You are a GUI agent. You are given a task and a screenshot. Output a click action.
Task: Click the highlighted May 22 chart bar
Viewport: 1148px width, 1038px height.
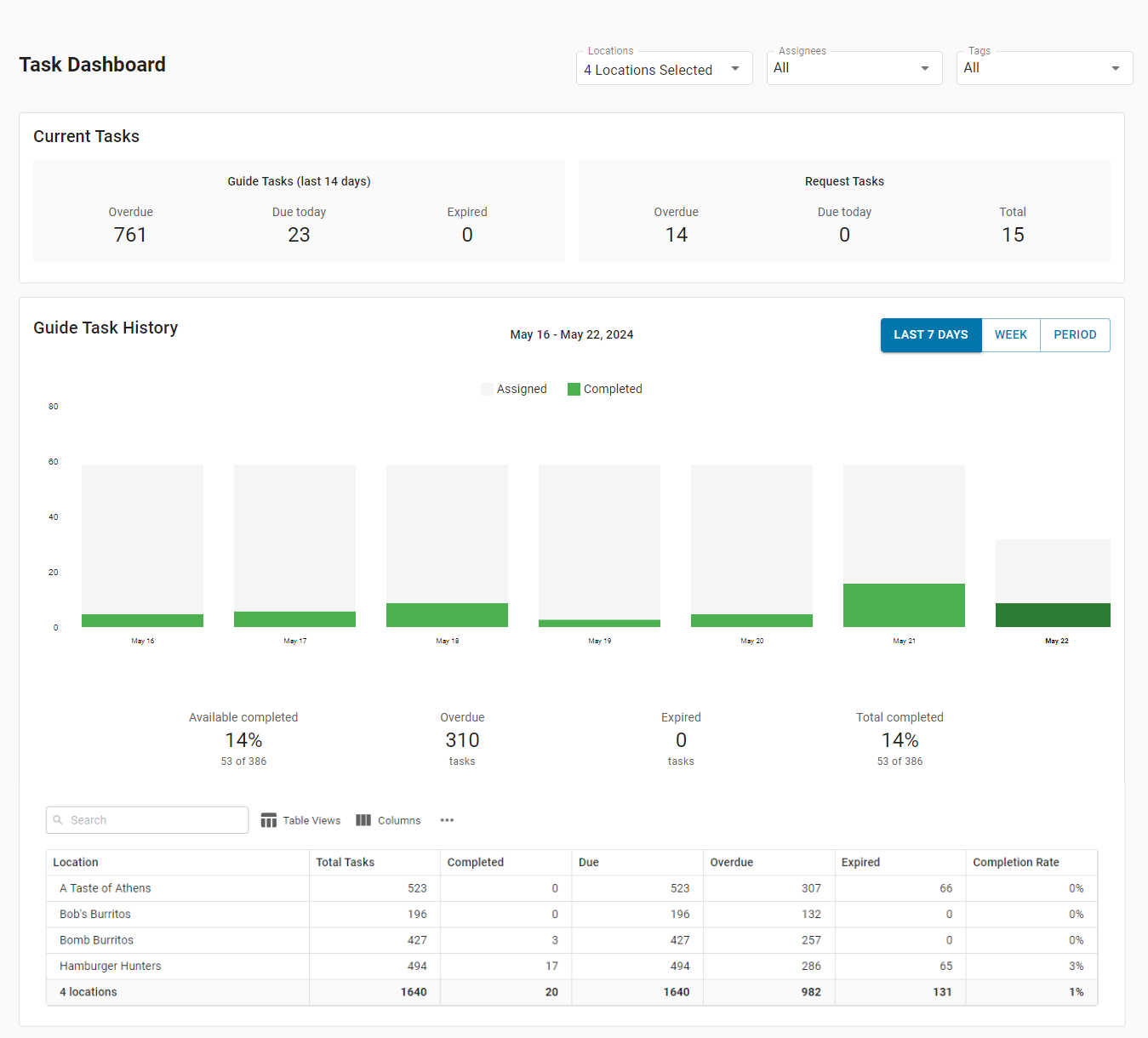(x=1053, y=584)
